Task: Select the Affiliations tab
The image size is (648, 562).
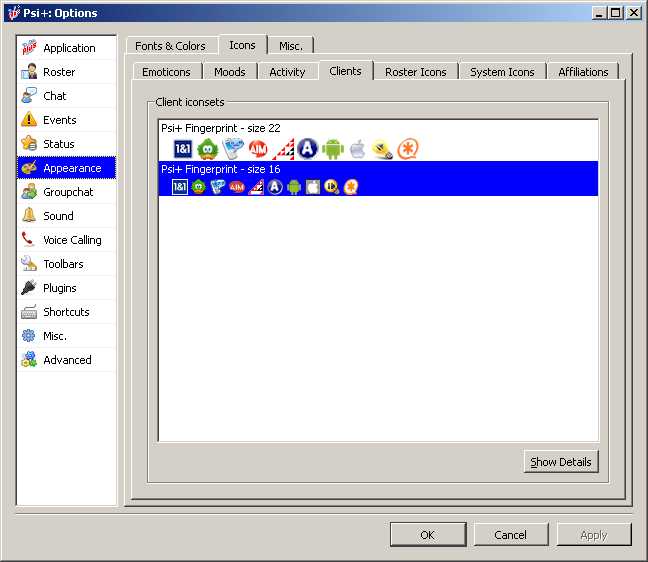Action: [x=583, y=72]
